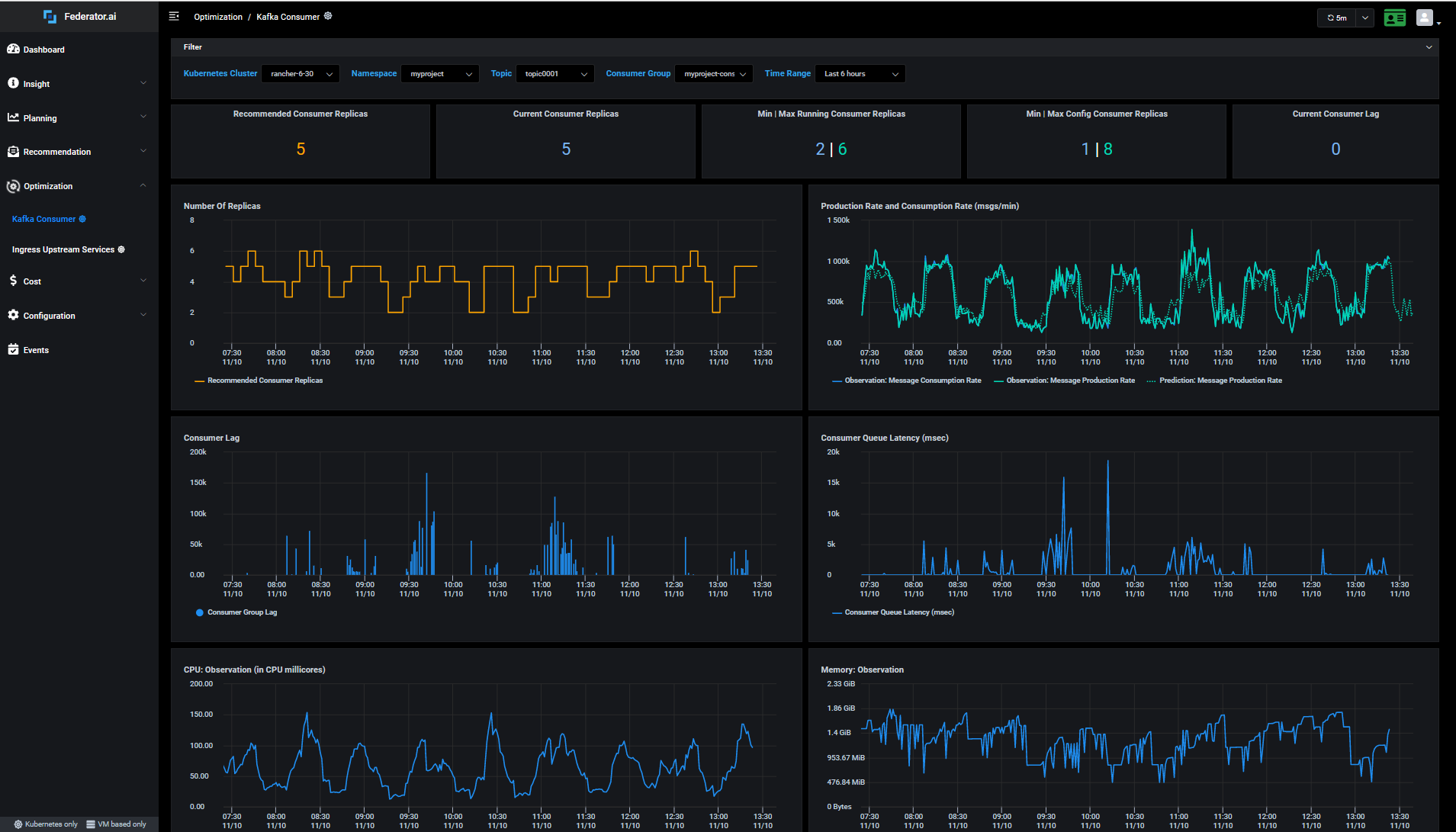Click the Consumer Queue Latency (msec) chart title

885,438
